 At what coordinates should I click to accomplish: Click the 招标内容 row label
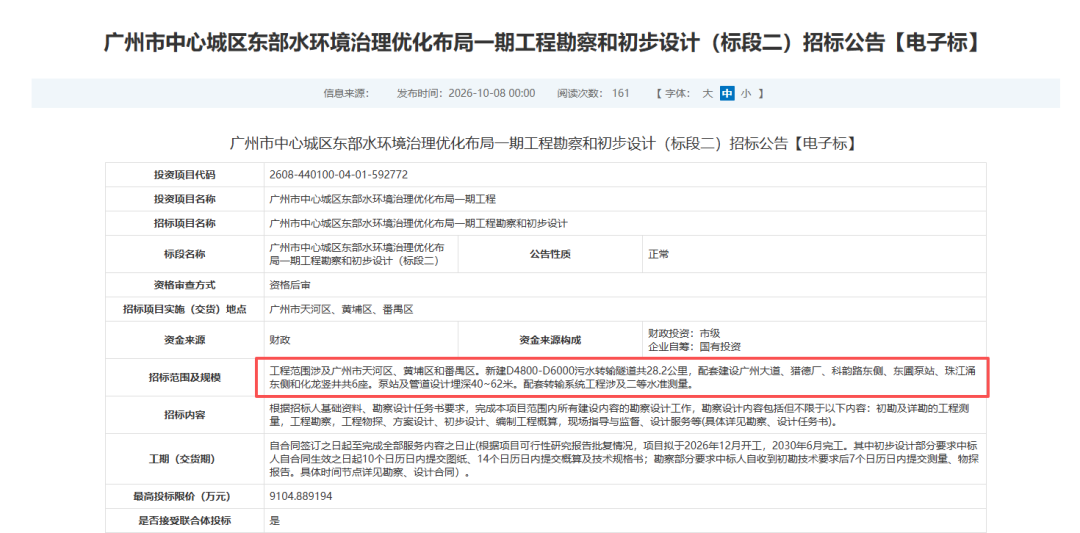pos(185,415)
